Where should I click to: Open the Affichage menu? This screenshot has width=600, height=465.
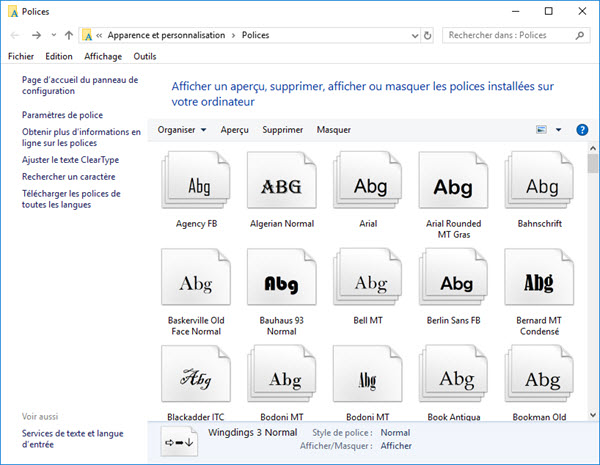click(103, 57)
